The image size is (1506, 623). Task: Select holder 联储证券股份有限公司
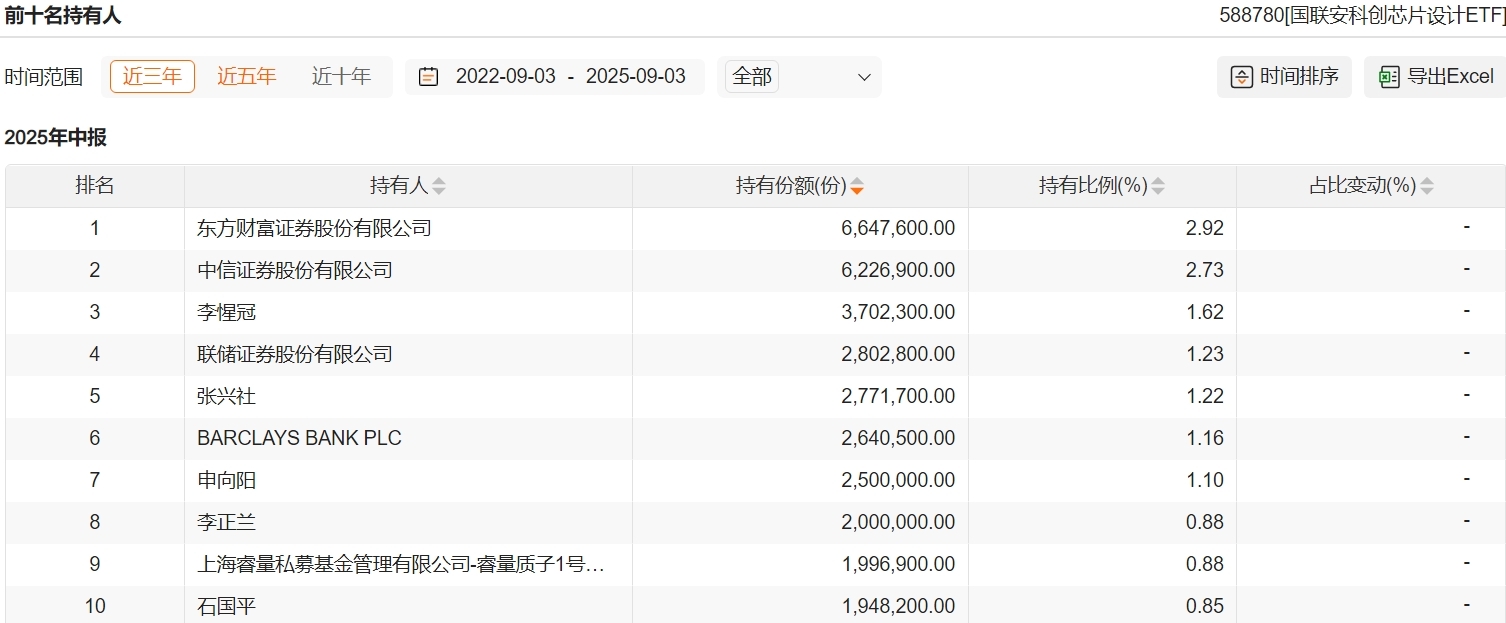pyautogui.click(x=295, y=354)
